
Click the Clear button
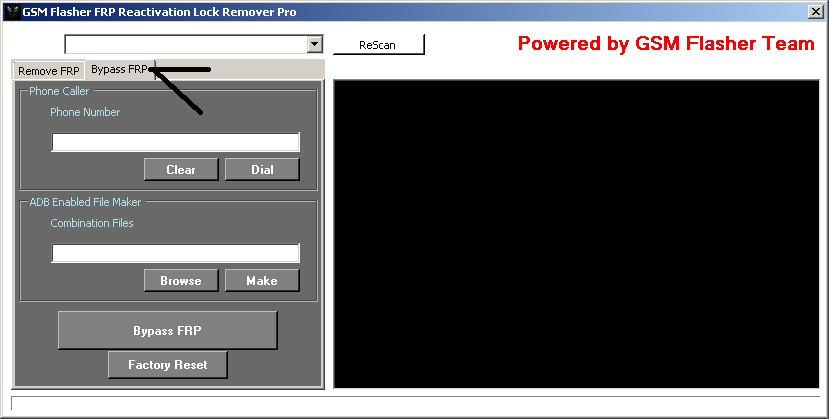click(x=181, y=170)
